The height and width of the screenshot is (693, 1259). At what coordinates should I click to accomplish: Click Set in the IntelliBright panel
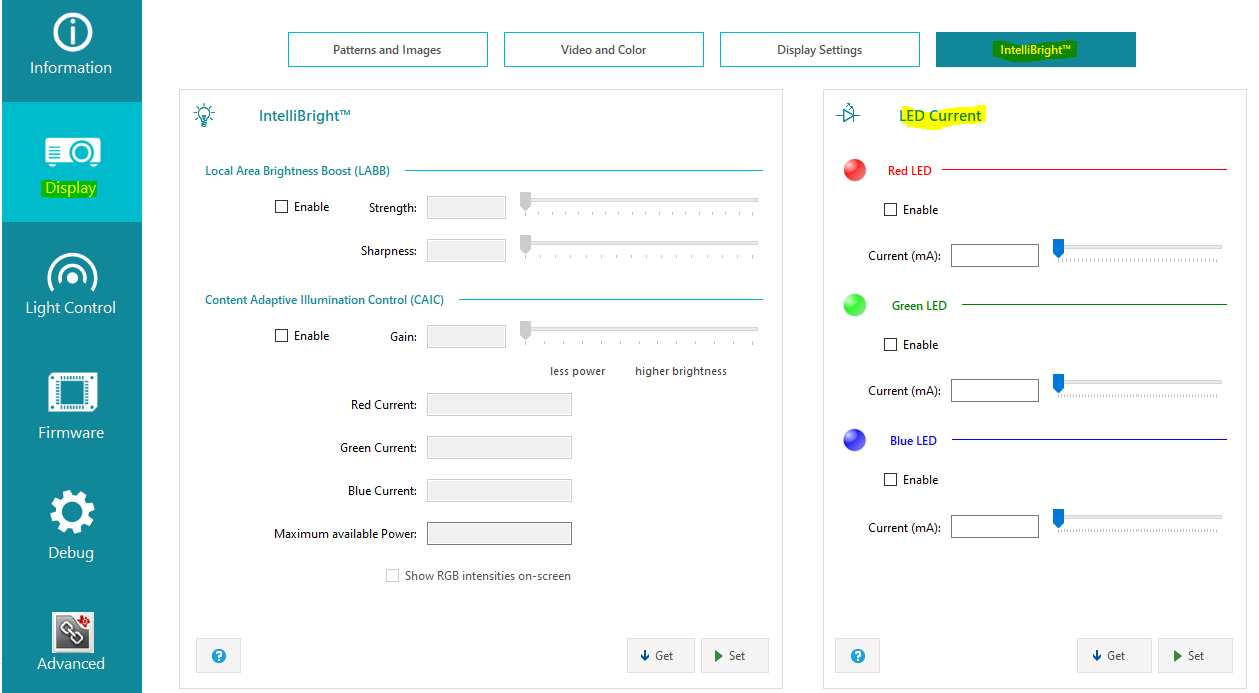click(x=735, y=656)
